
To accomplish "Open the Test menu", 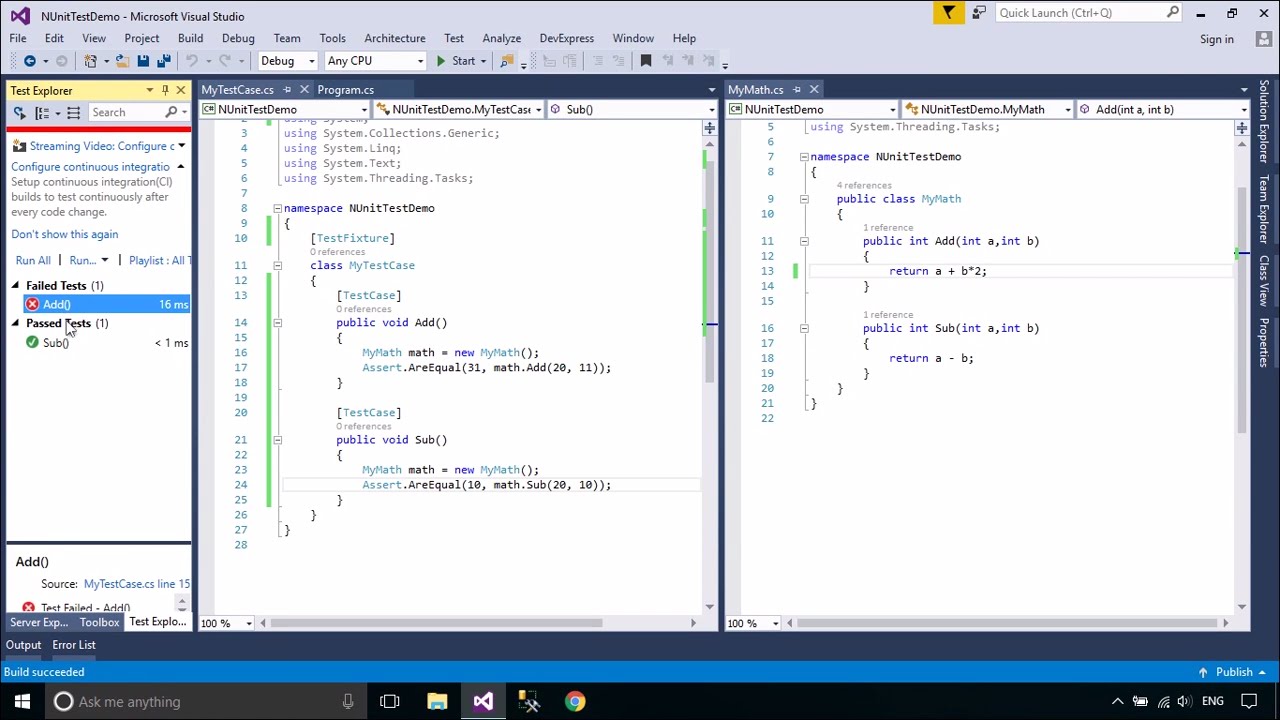I will [x=454, y=38].
